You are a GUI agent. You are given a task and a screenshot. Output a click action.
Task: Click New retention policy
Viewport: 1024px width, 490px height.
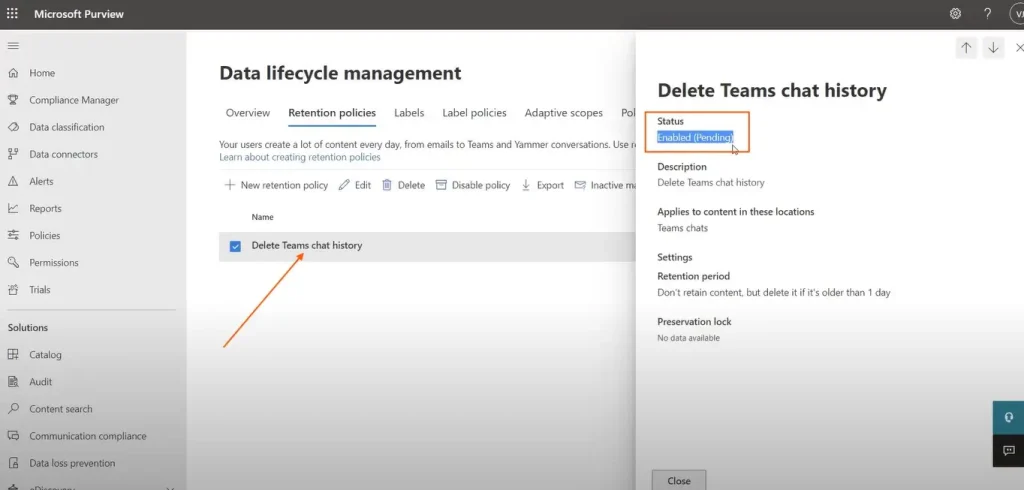[276, 186]
